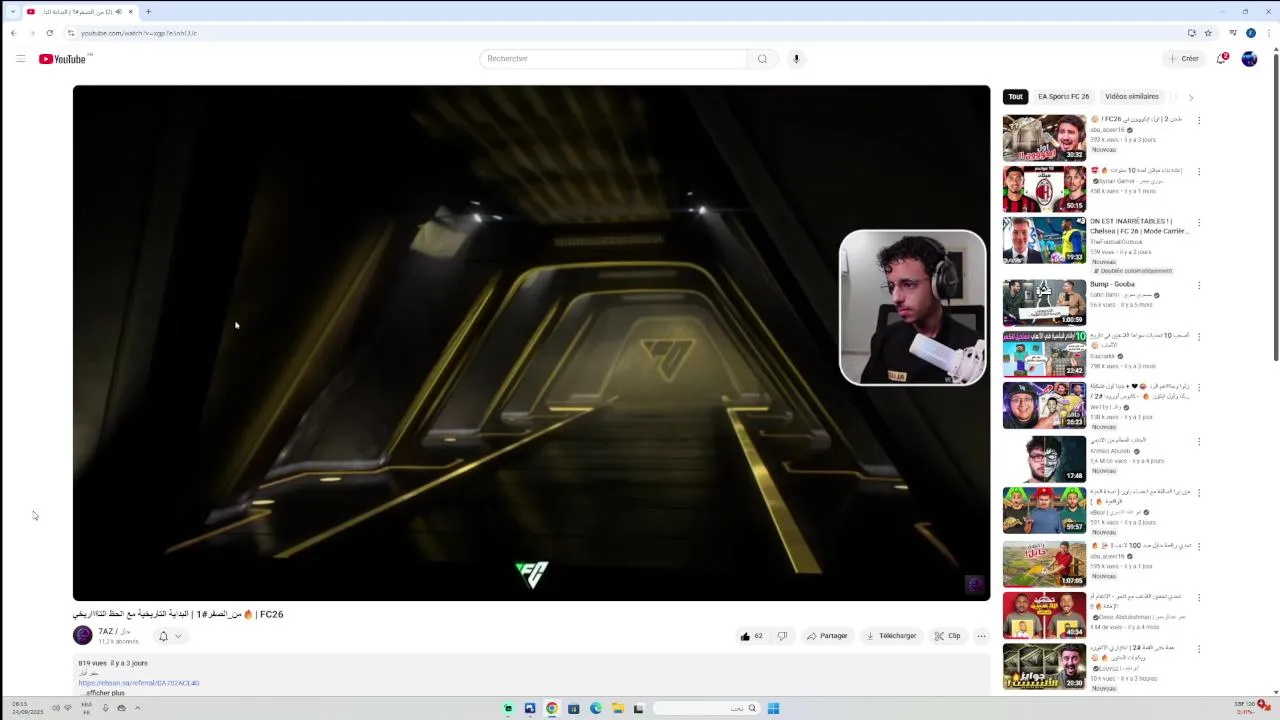Image resolution: width=1280 pixels, height=720 pixels.
Task: Open File Explorer from the taskbar
Action: pyautogui.click(x=617, y=709)
